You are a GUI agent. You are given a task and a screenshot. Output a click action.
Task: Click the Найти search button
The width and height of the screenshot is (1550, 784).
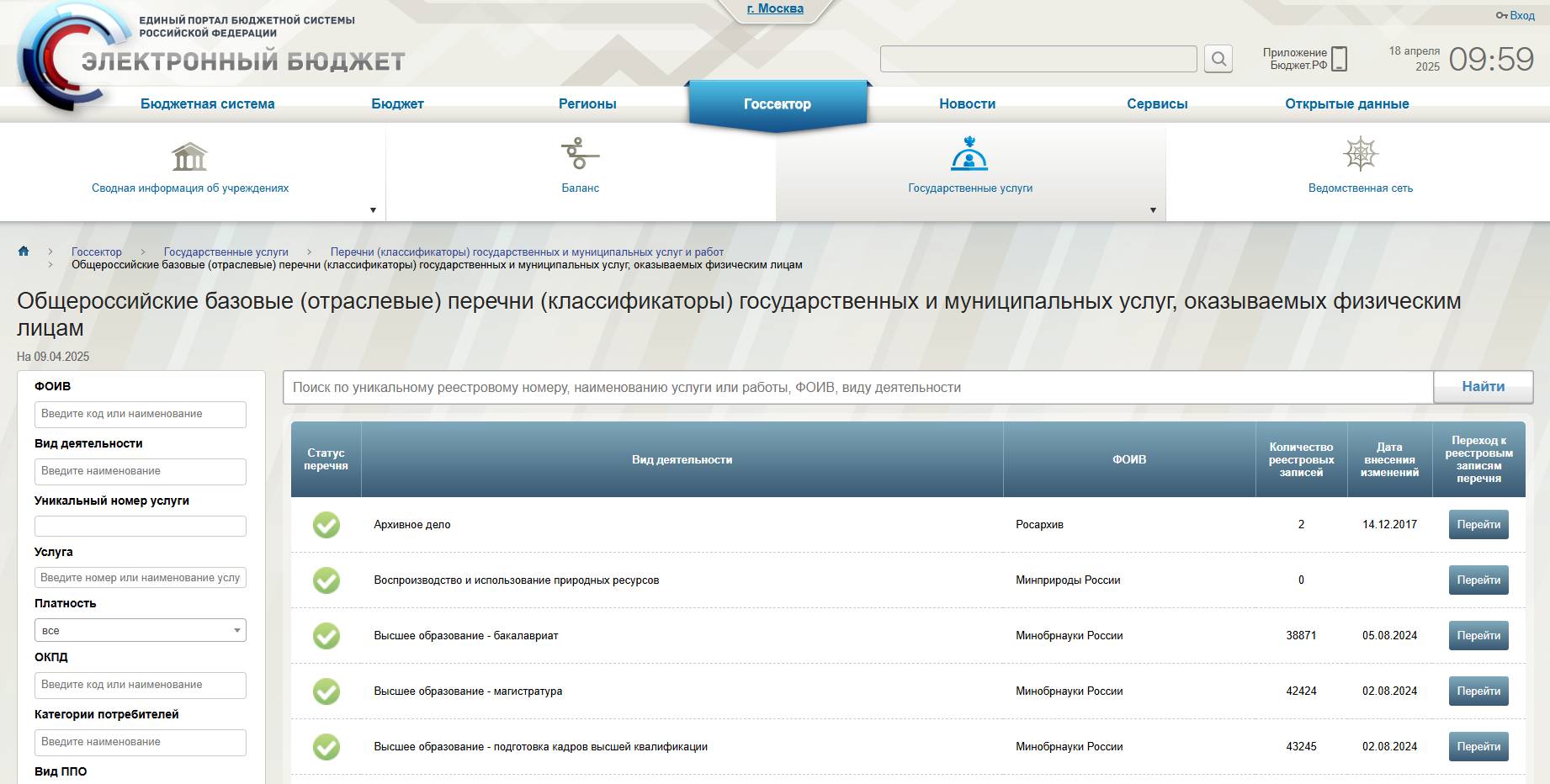1483,387
